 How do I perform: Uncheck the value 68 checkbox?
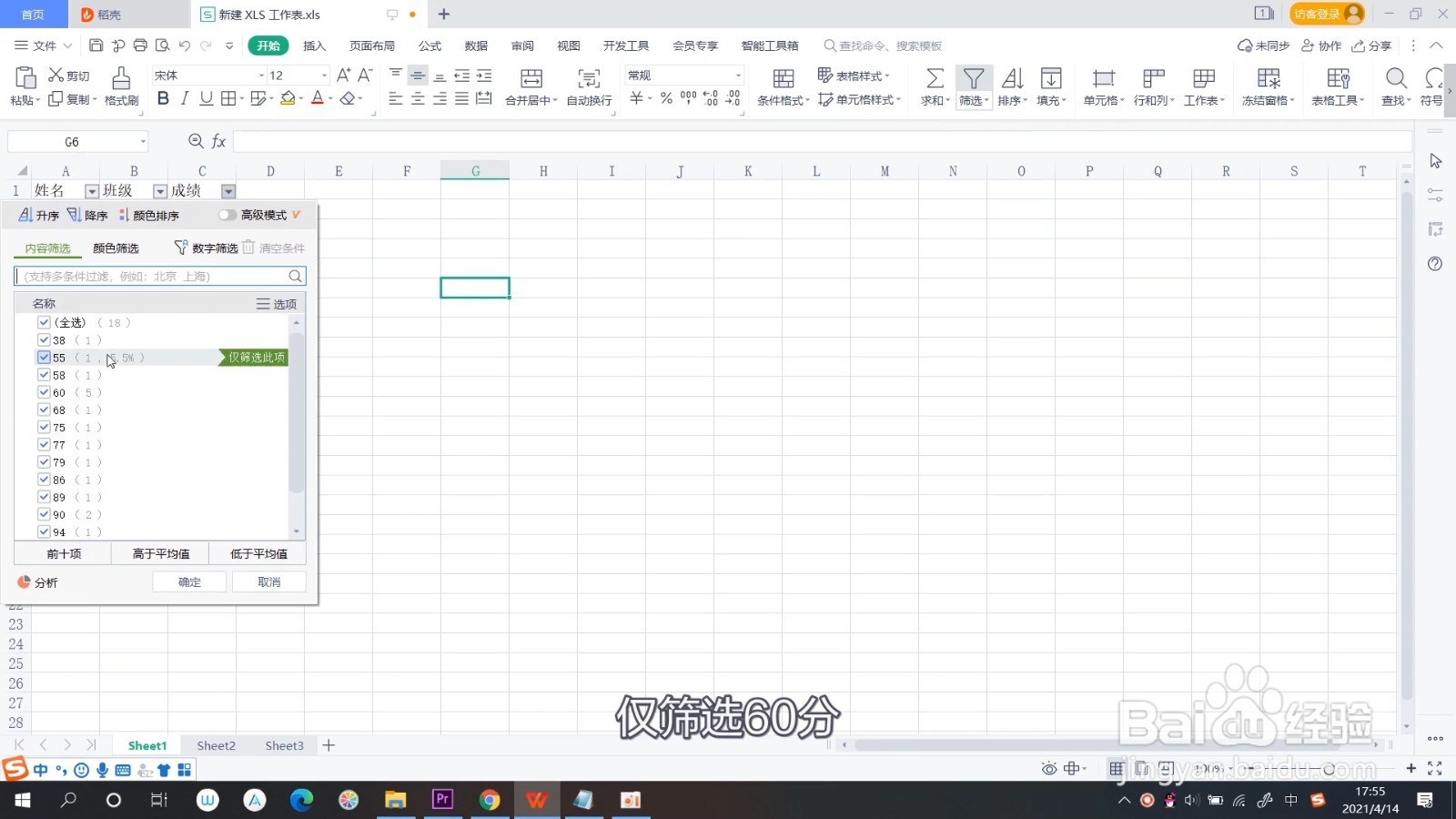pos(44,409)
